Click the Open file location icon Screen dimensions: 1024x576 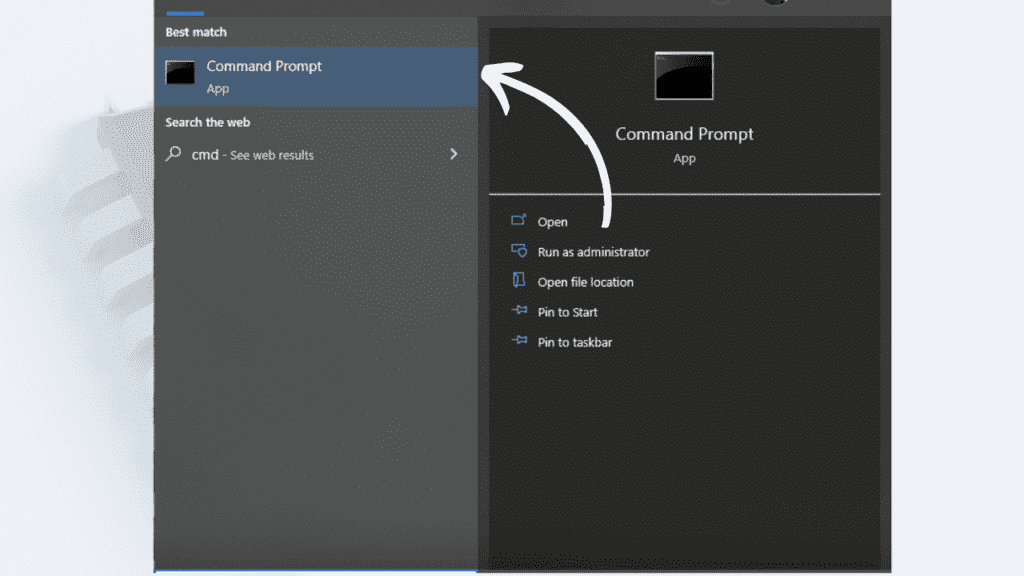point(519,280)
